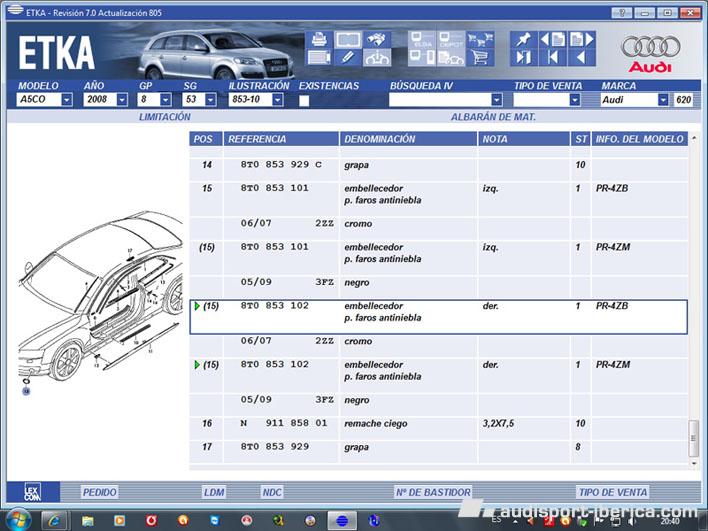
Task: Expand the Marca dropdown showing Audi
Action: pos(662,100)
